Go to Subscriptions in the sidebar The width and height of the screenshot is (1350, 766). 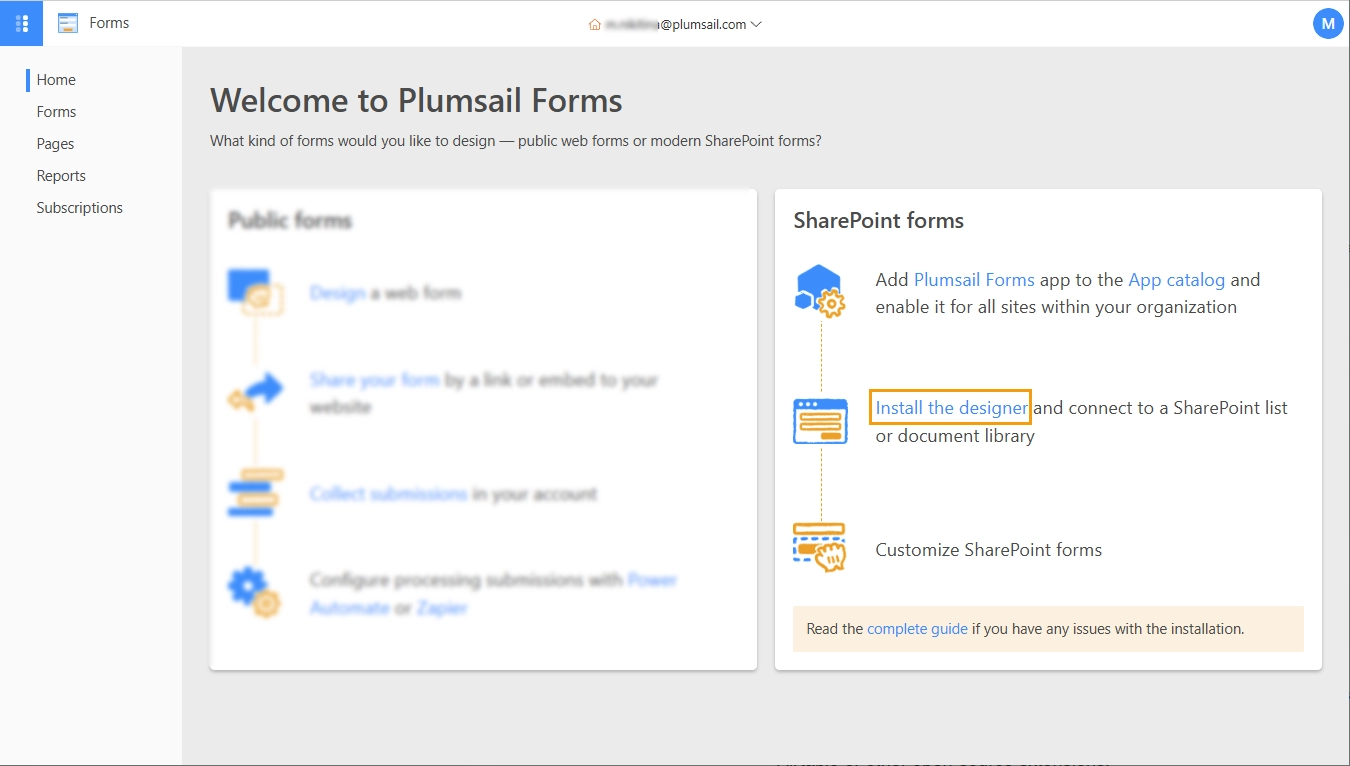pos(79,207)
